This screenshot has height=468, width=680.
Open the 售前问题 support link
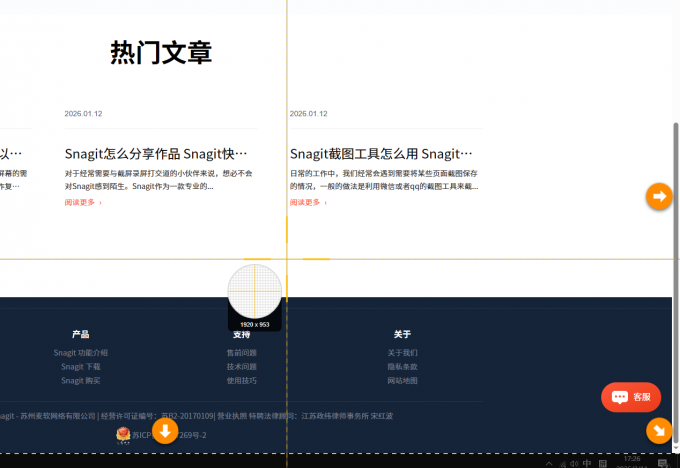click(x=242, y=353)
